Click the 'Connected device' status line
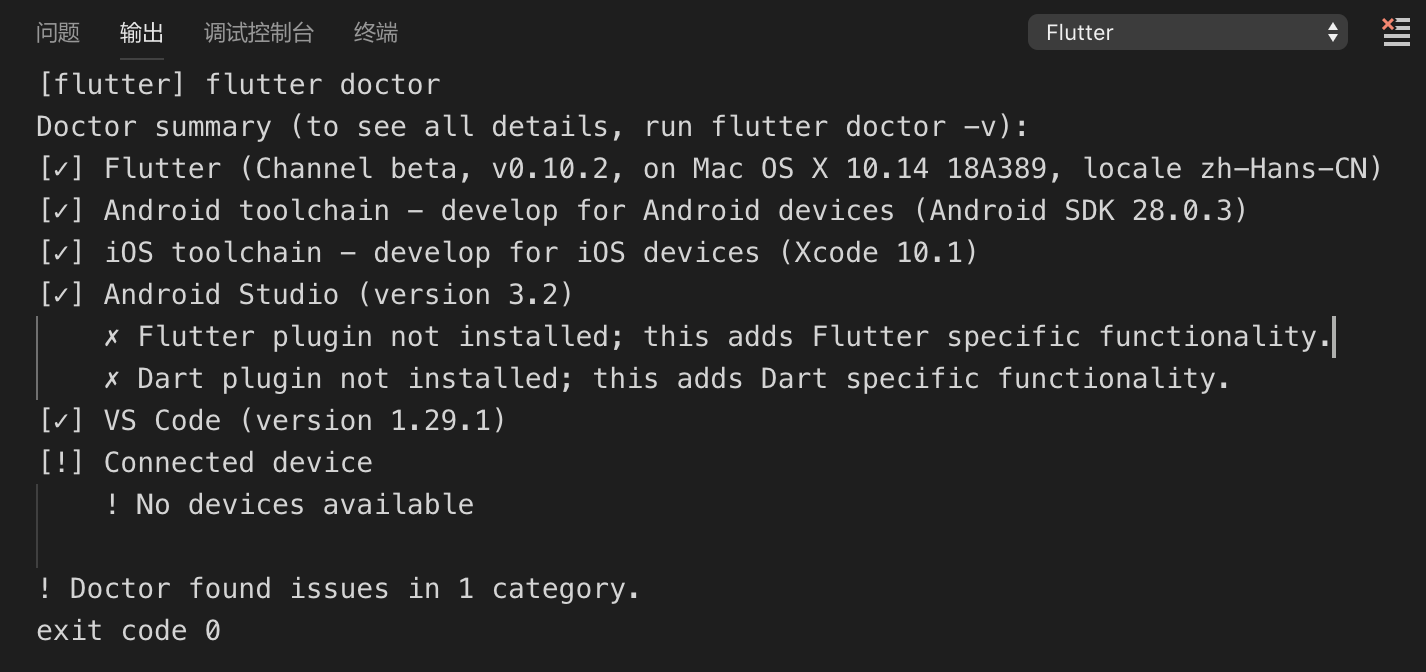 click(x=204, y=462)
